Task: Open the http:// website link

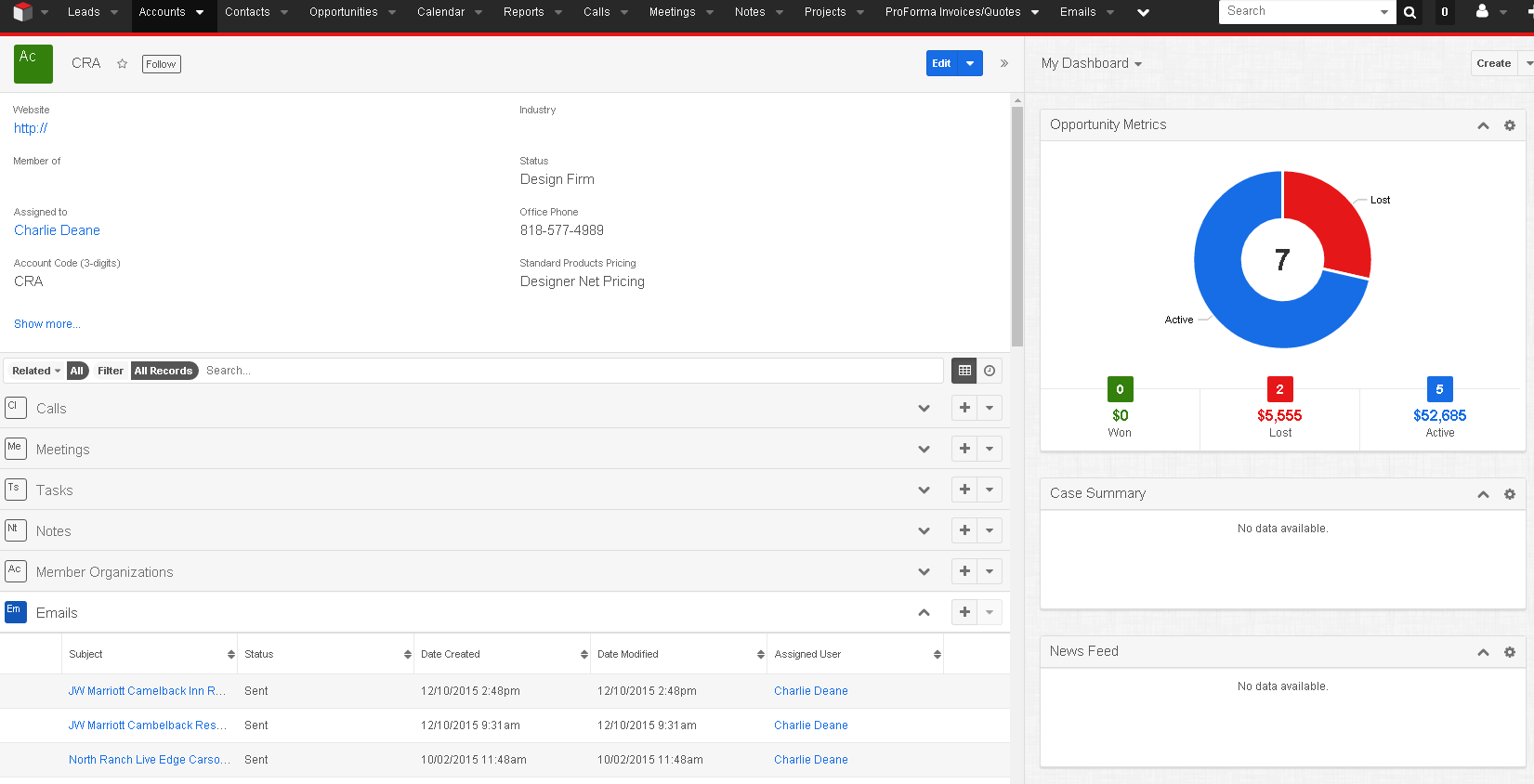Action: [31, 128]
